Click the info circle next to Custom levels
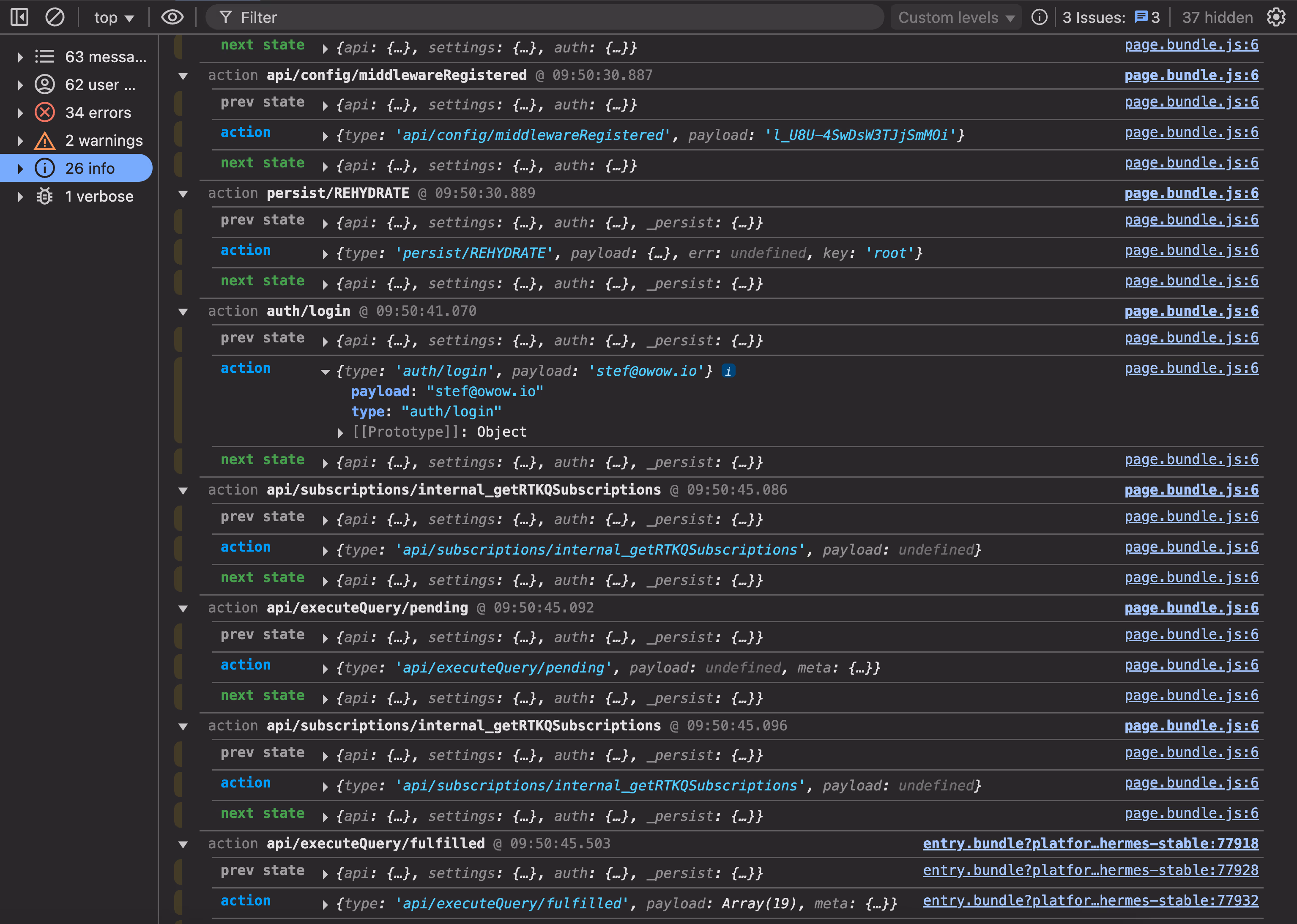The height and width of the screenshot is (924, 1297). (1039, 17)
